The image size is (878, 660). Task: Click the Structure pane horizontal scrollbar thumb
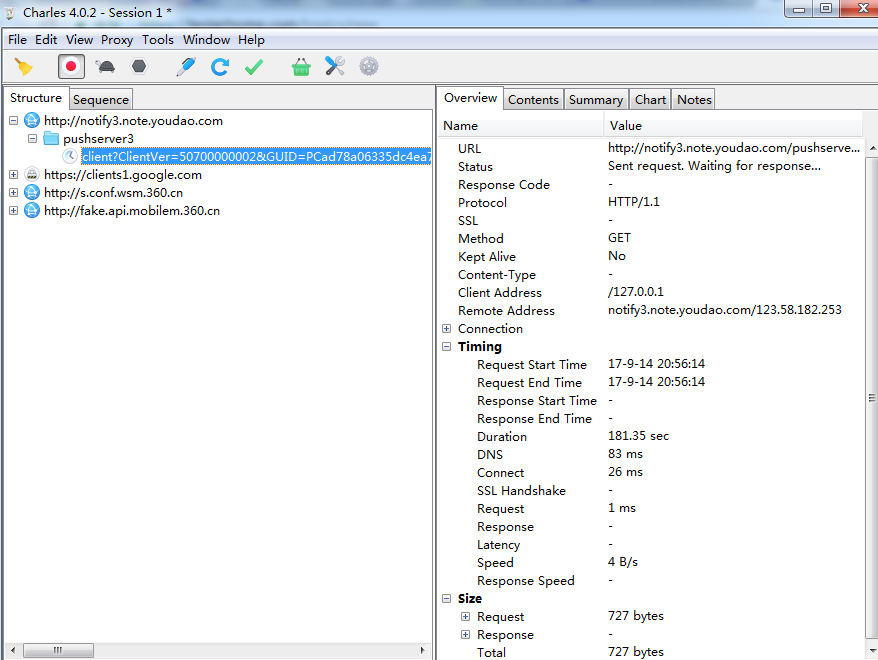(x=58, y=650)
